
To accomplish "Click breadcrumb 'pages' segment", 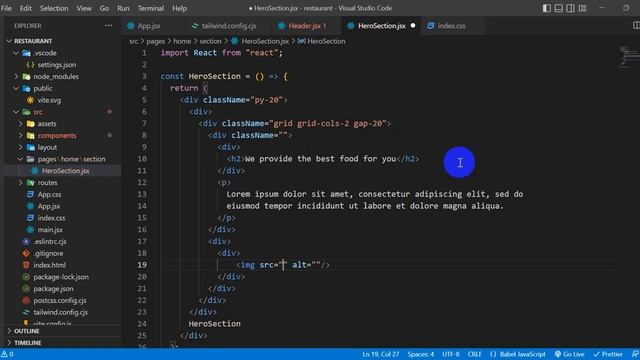I will tap(156, 41).
